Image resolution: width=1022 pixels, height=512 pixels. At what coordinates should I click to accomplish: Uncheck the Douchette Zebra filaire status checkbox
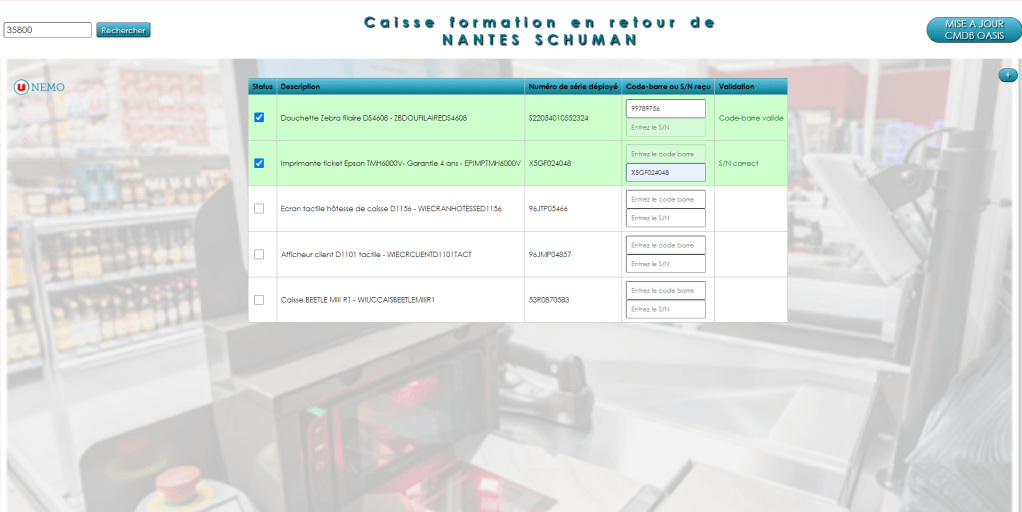(x=259, y=118)
